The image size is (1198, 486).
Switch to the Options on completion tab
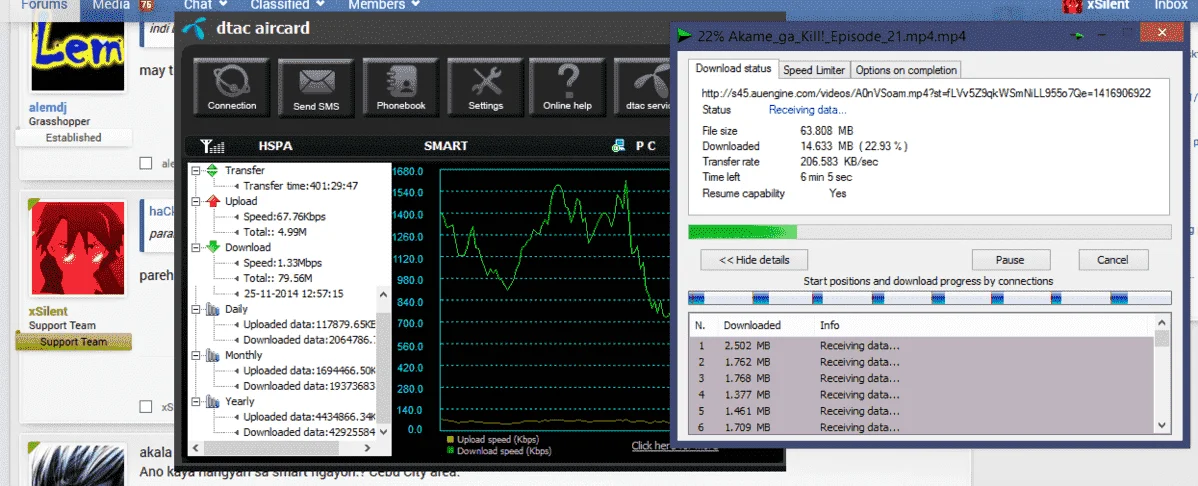[x=906, y=70]
